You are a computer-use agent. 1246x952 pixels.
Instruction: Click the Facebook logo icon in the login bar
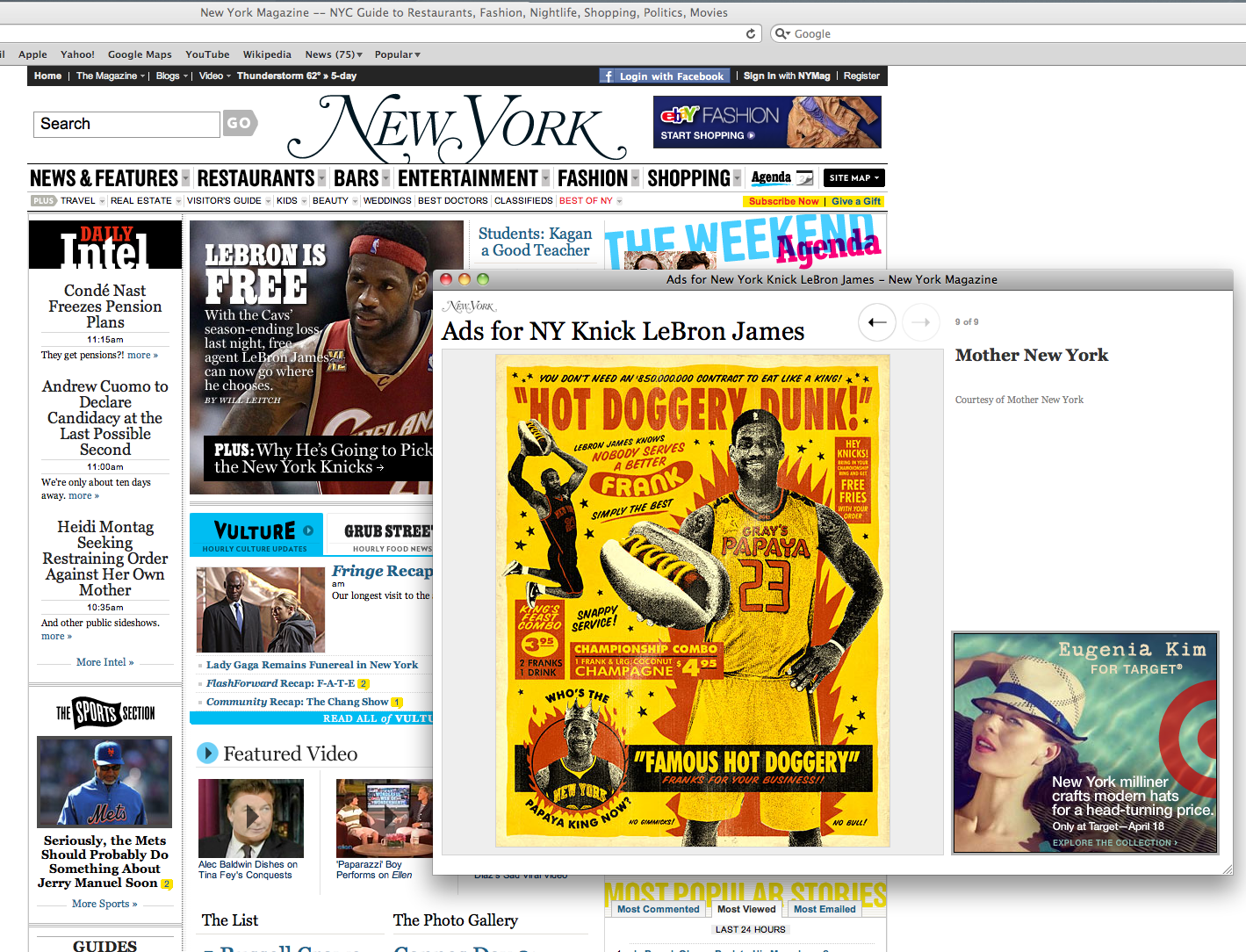[608, 76]
